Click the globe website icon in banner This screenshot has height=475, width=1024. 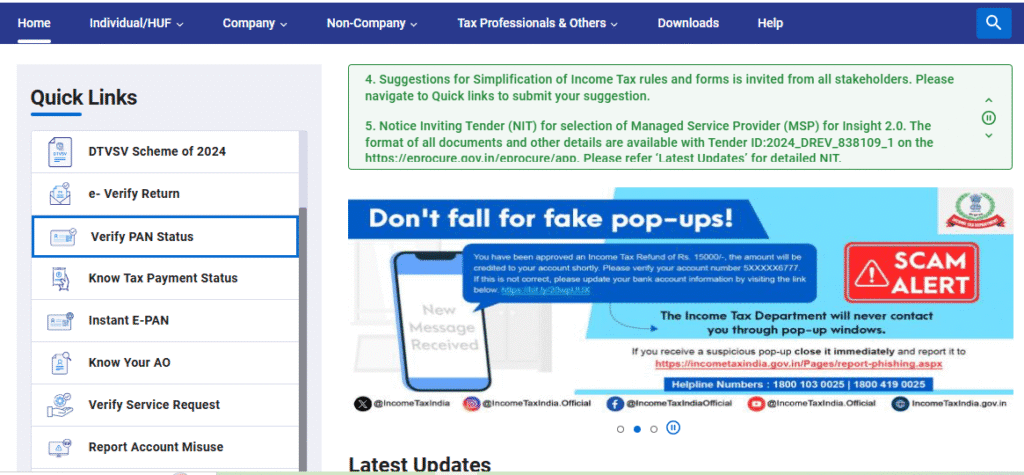coord(900,404)
